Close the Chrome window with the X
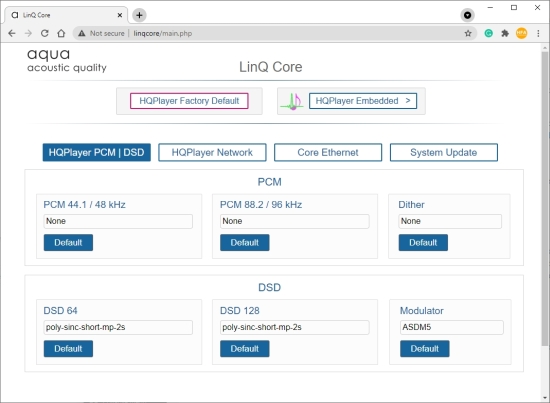The width and height of the screenshot is (550, 403). click(537, 7)
